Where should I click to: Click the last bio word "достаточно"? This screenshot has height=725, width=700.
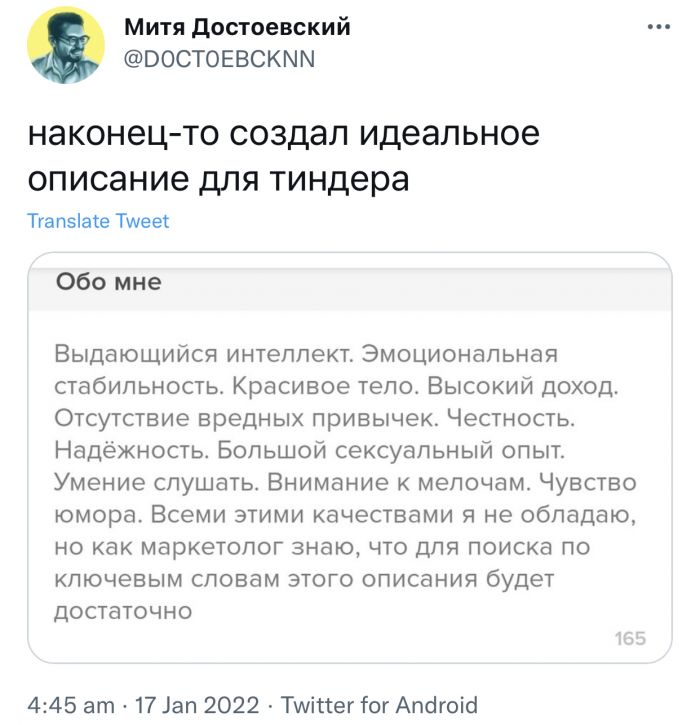coord(122,609)
